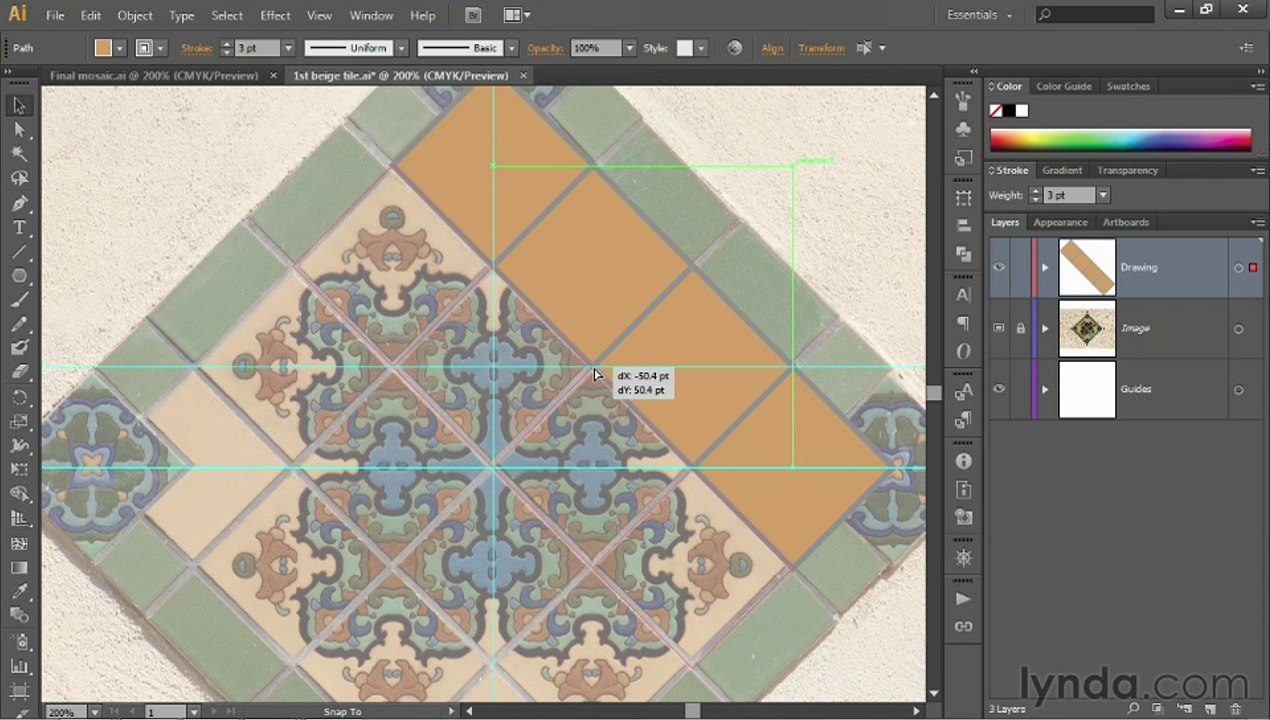
Task: Select the Lasso tool
Action: click(x=19, y=178)
